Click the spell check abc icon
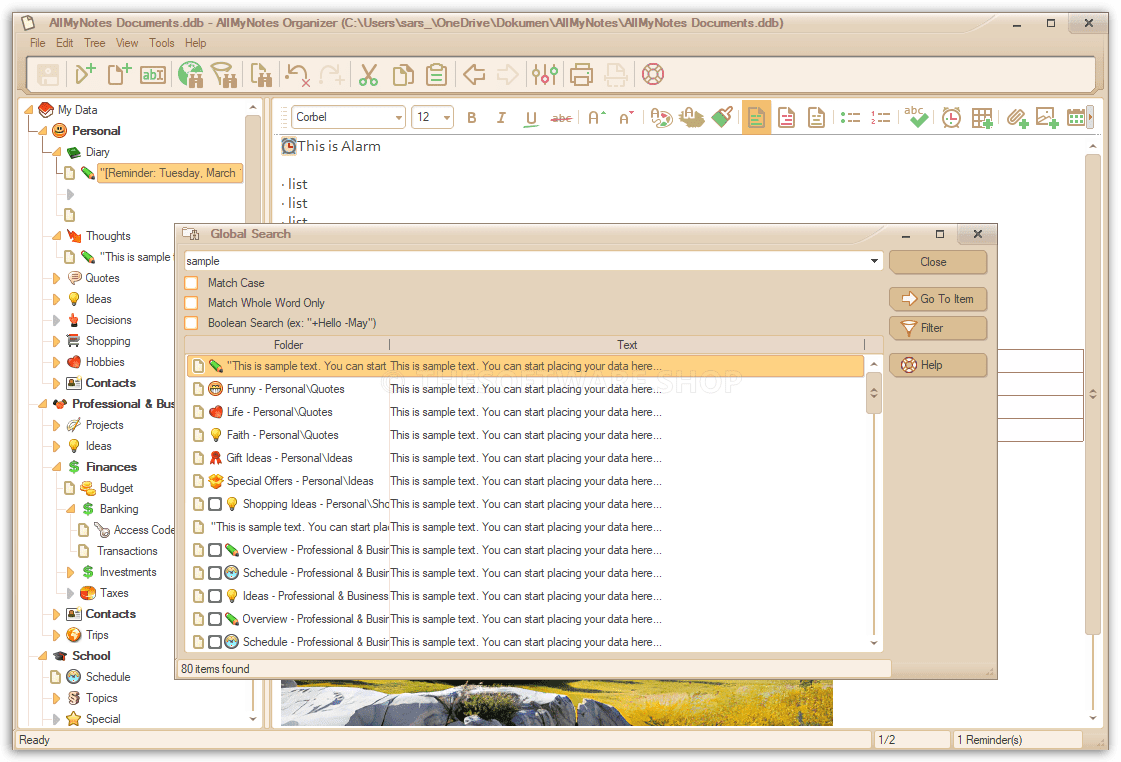 [916, 117]
